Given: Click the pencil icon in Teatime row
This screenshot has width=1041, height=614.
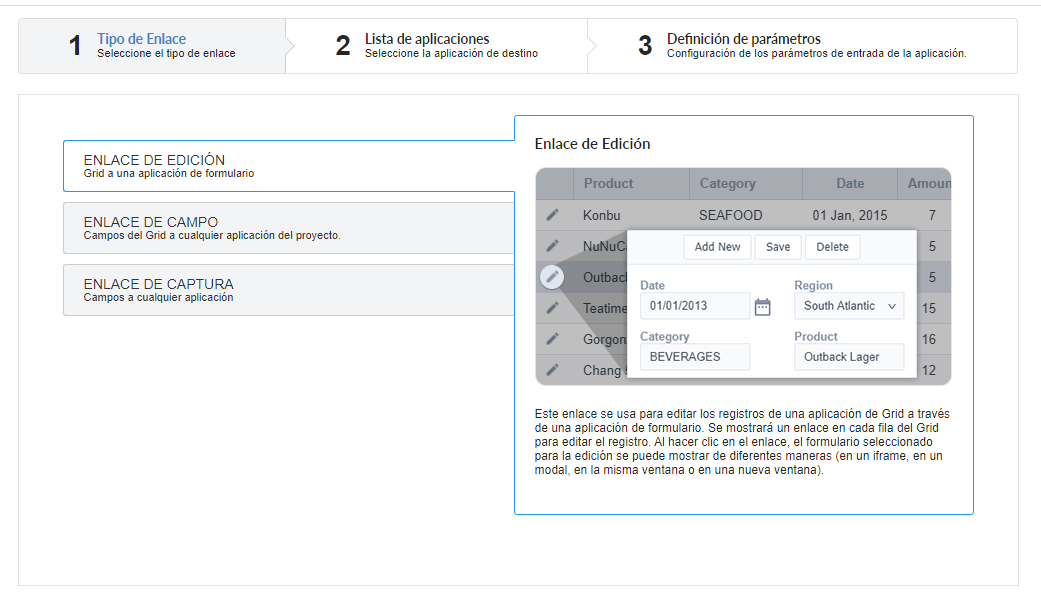Looking at the screenshot, I should point(552,308).
